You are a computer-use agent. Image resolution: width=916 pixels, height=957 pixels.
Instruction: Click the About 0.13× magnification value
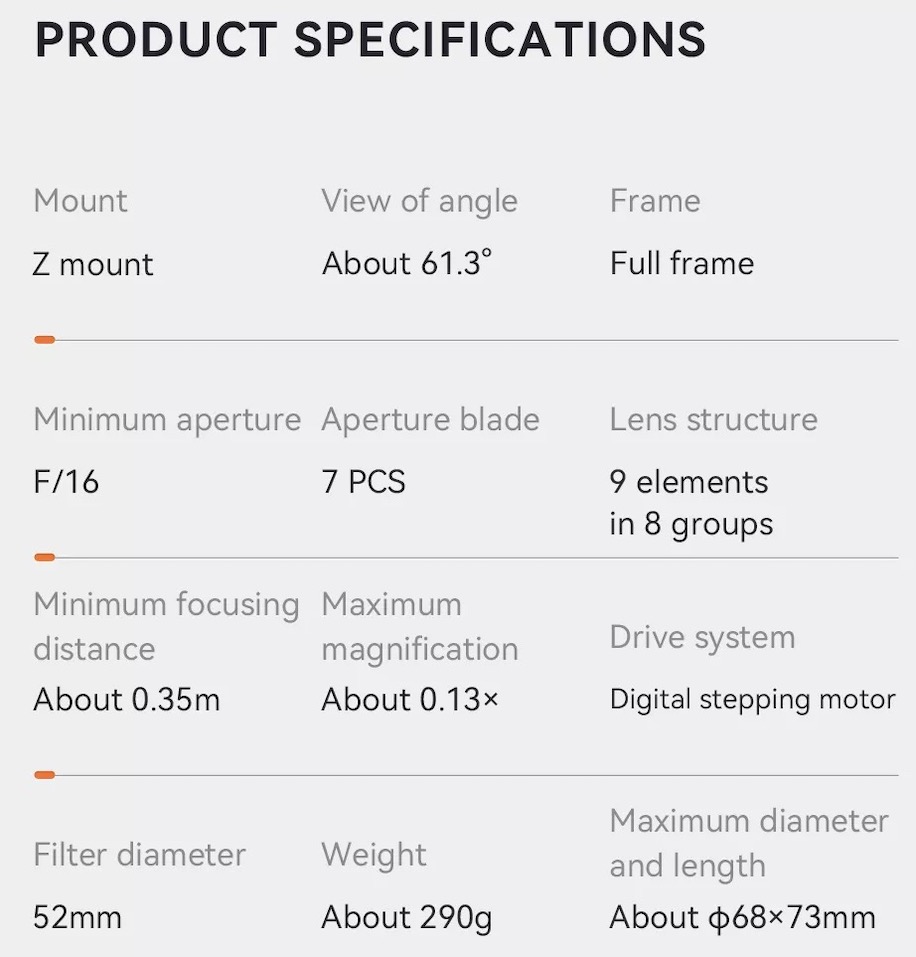[409, 700]
